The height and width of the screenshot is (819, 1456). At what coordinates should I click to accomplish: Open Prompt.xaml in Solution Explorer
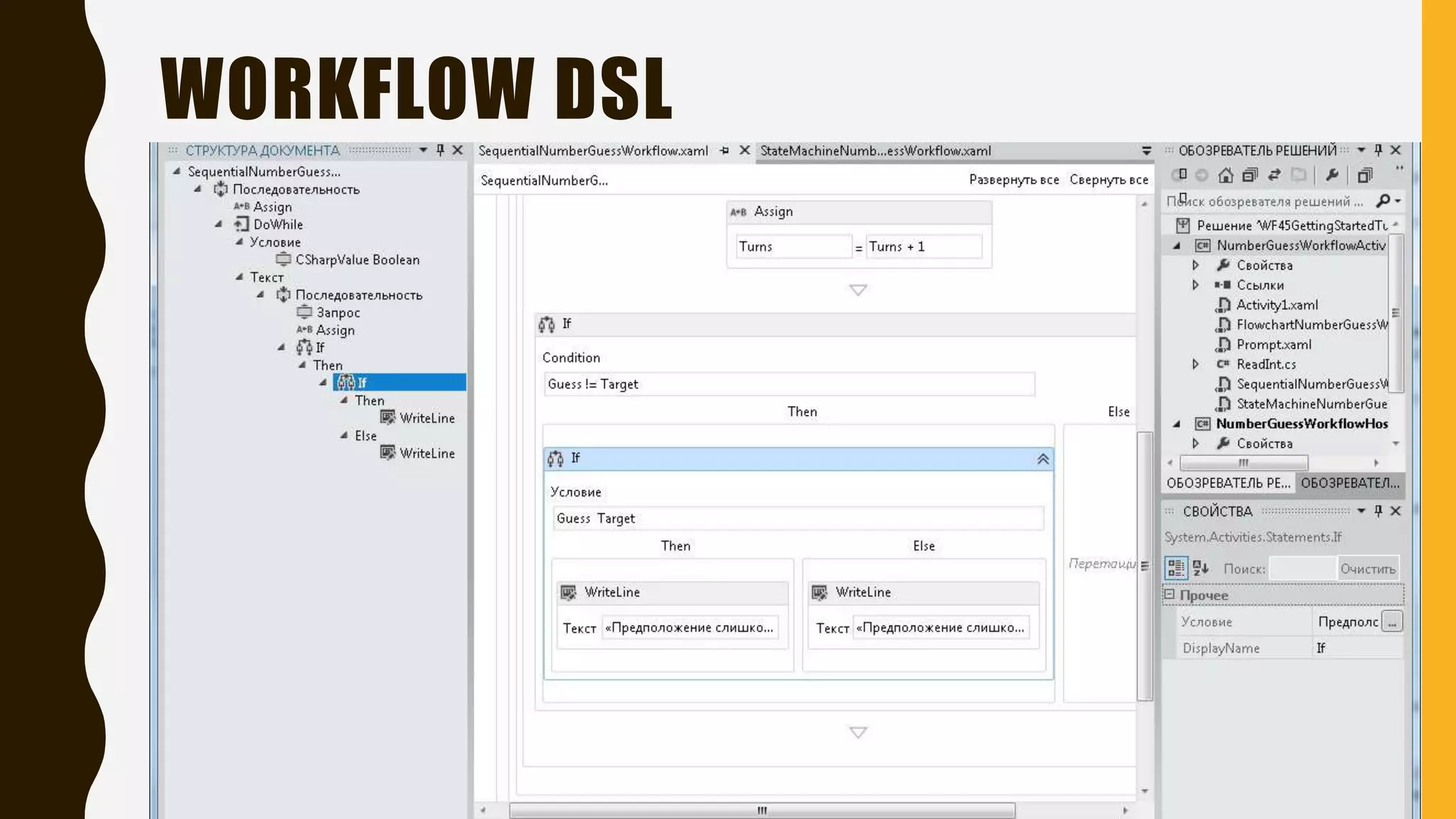click(x=1273, y=345)
